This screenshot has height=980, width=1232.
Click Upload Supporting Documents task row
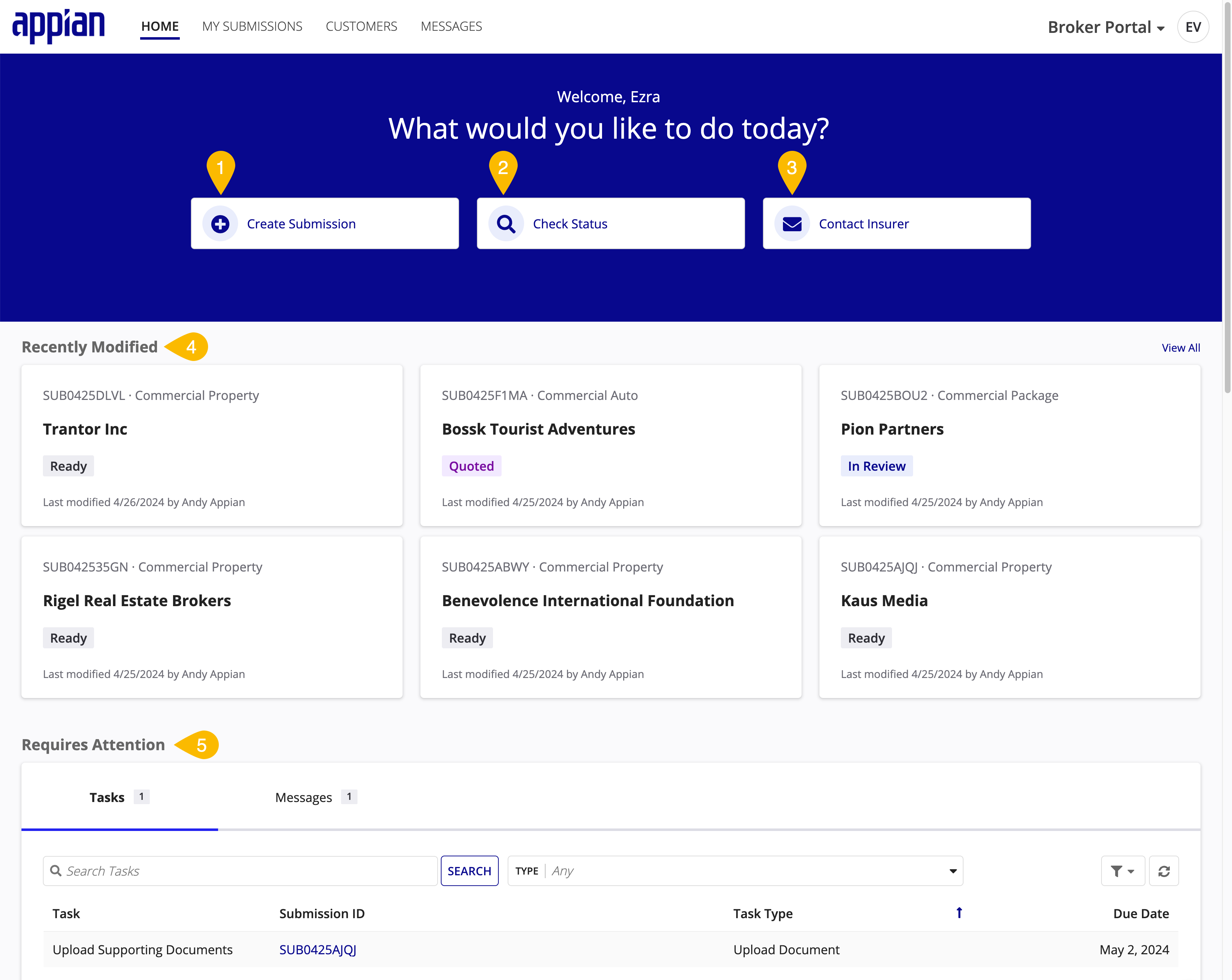pyautogui.click(x=611, y=950)
